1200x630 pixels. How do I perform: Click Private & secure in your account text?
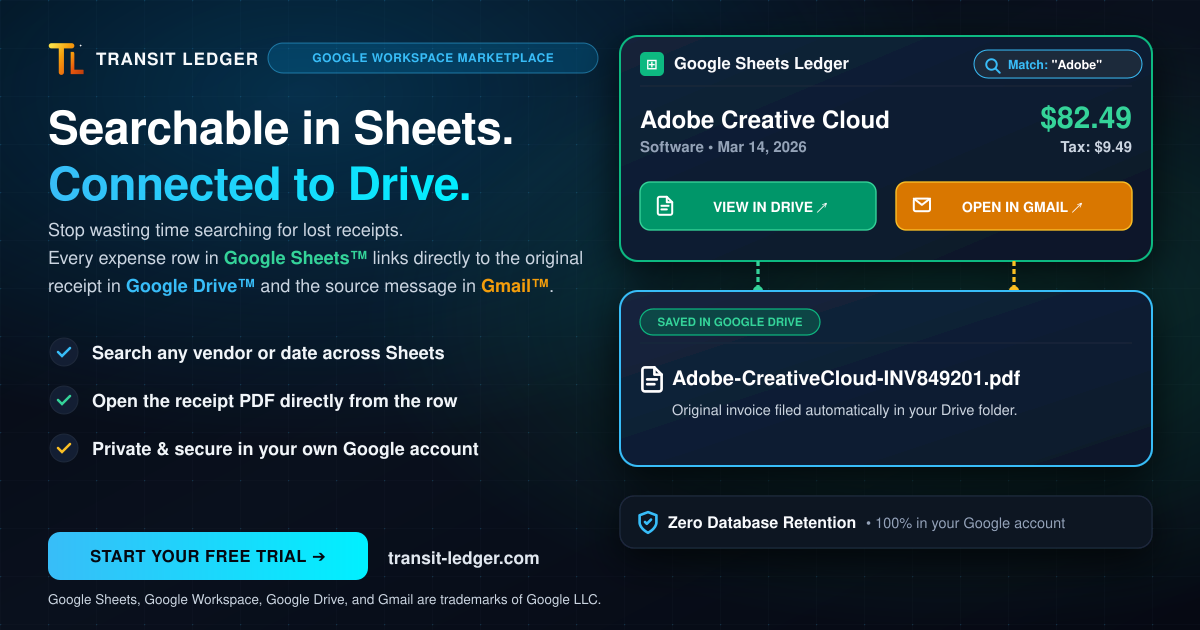(285, 449)
